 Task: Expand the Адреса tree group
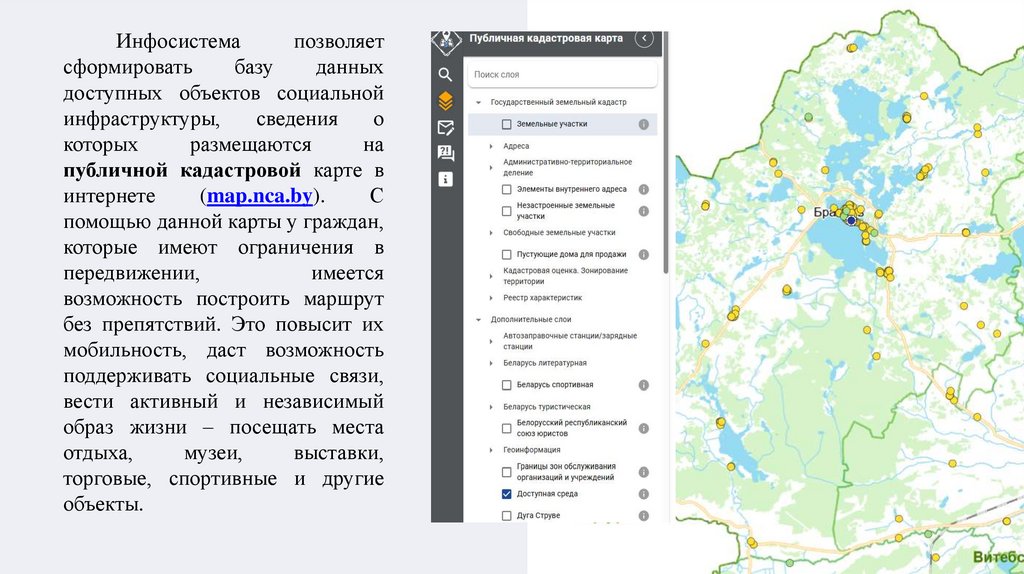coord(491,146)
